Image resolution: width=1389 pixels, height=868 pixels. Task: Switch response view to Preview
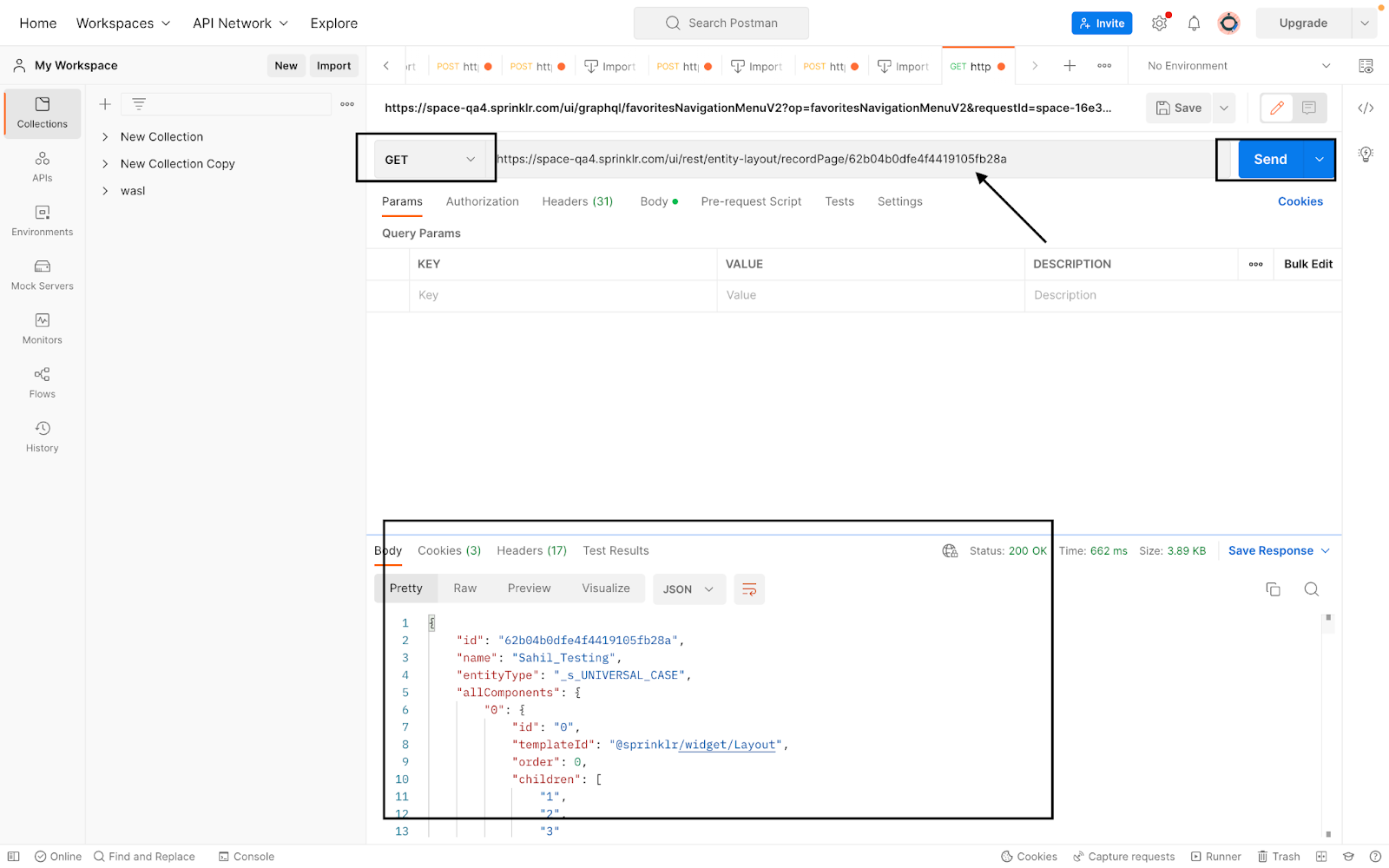coord(529,589)
